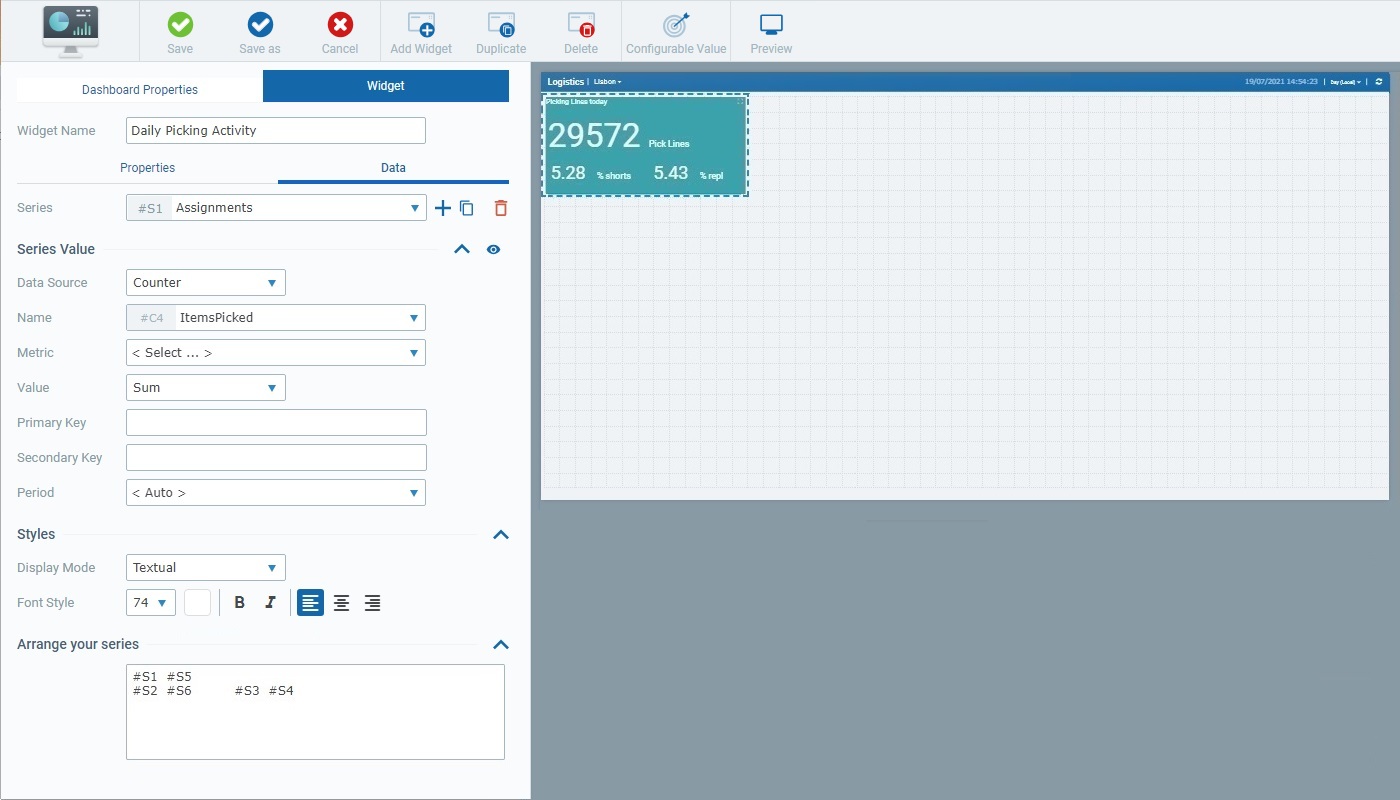Click the Duplicate widget icon
This screenshot has width=1400, height=800.
(x=501, y=26)
